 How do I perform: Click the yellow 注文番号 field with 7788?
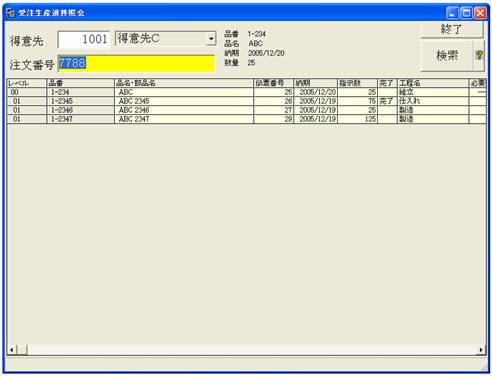136,63
